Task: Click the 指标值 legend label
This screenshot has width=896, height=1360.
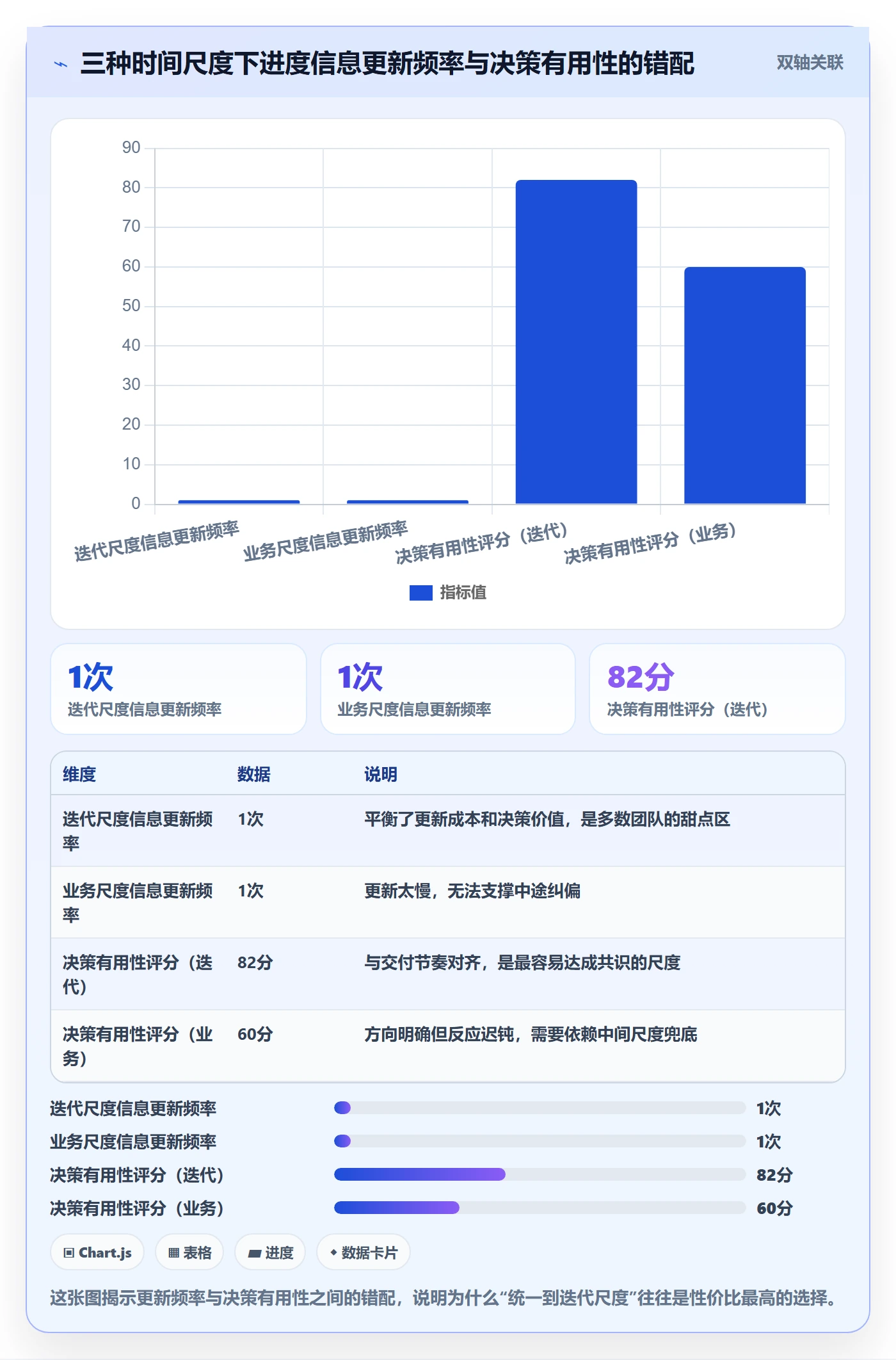Action: 463,593
